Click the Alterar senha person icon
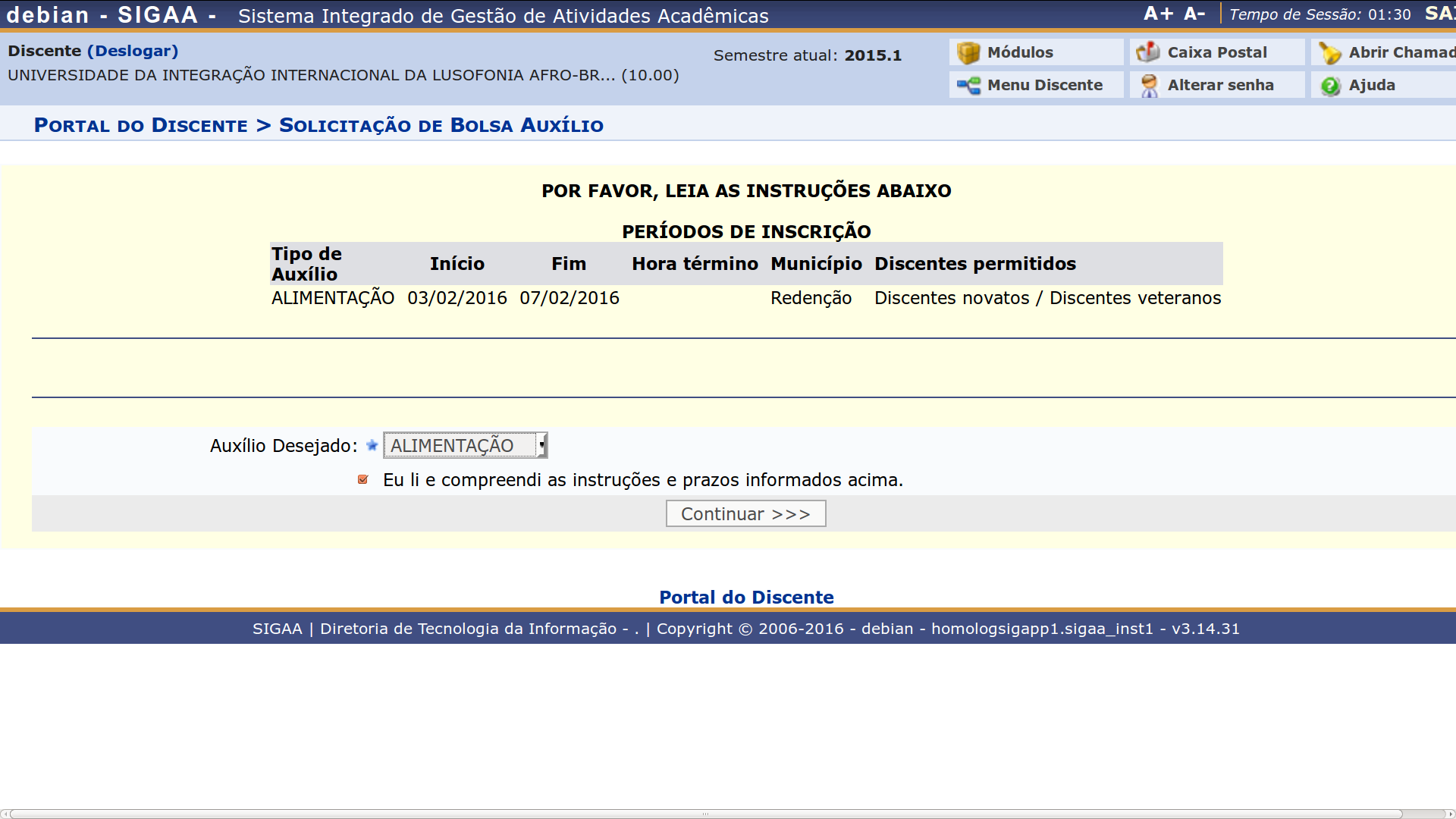The height and width of the screenshot is (819, 1456). coord(1149,86)
